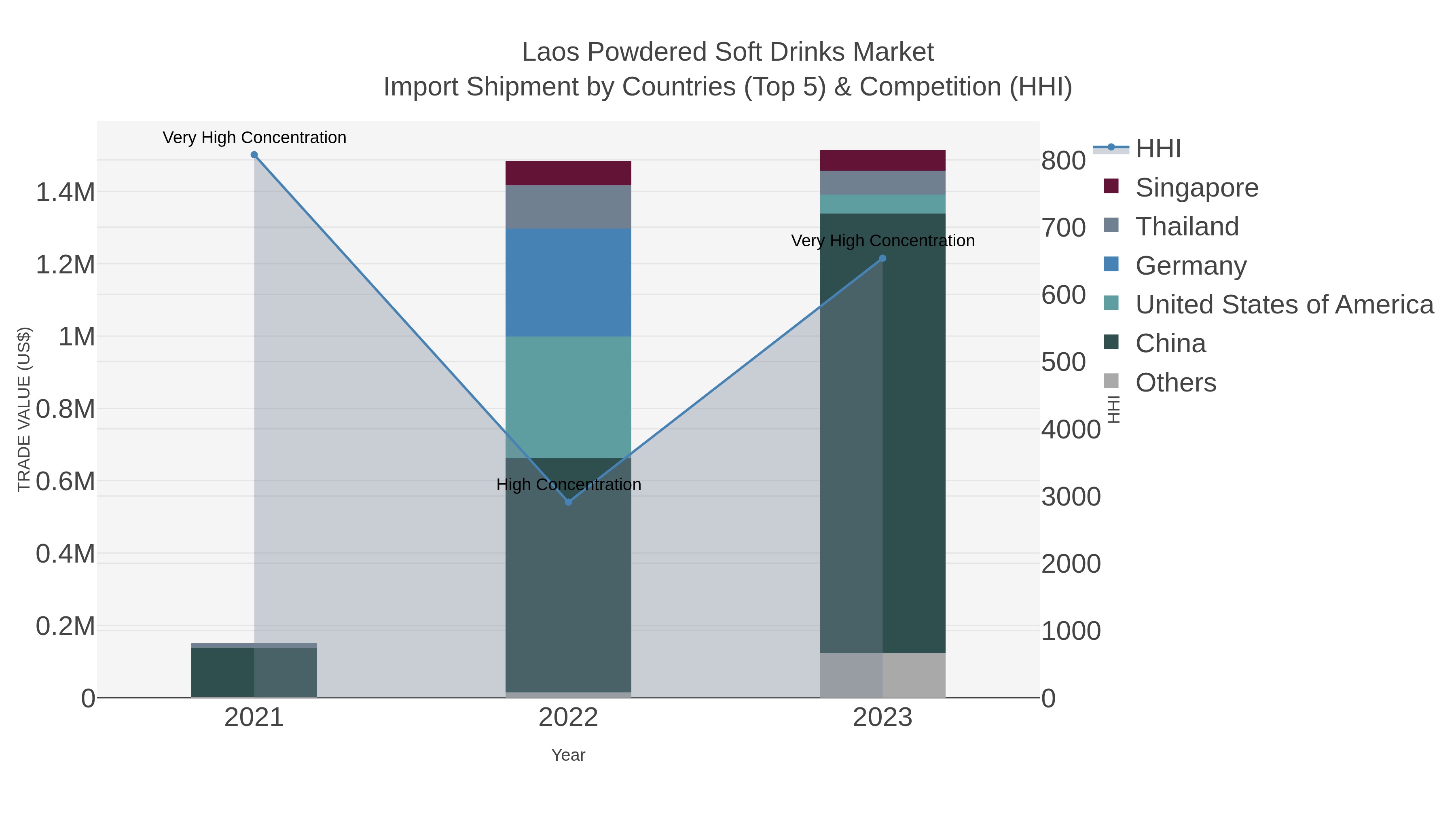Toggle Singapore series in legend
Image resolution: width=1456 pixels, height=819 pixels.
[1181, 187]
